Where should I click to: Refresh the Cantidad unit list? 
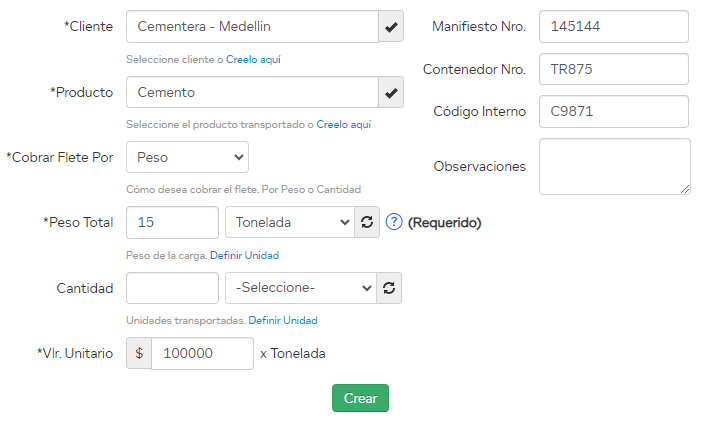[x=390, y=288]
